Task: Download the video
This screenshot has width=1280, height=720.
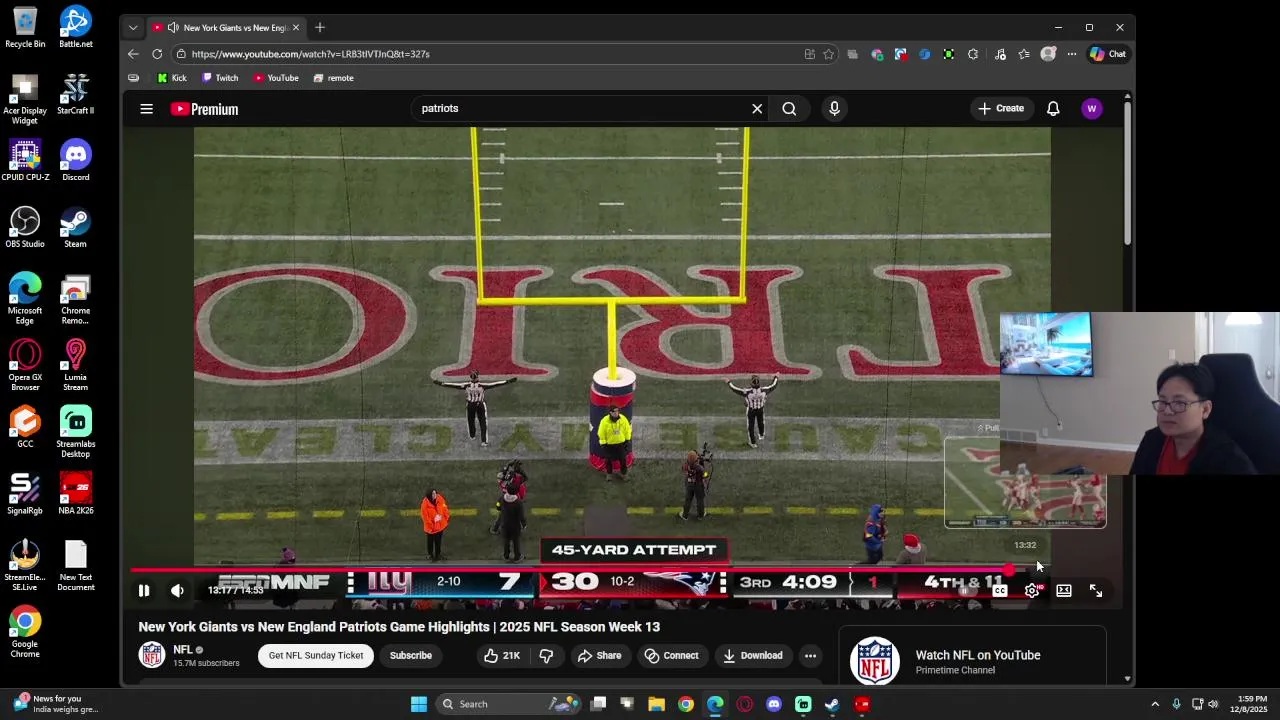Action: coord(752,655)
